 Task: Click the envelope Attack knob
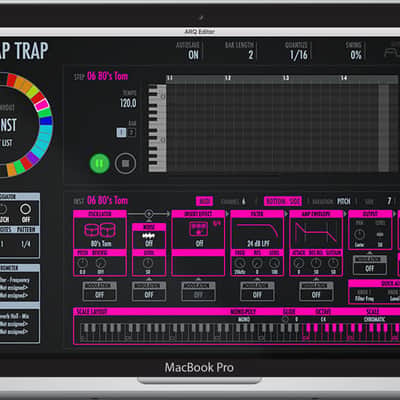pyautogui.click(x=298, y=264)
